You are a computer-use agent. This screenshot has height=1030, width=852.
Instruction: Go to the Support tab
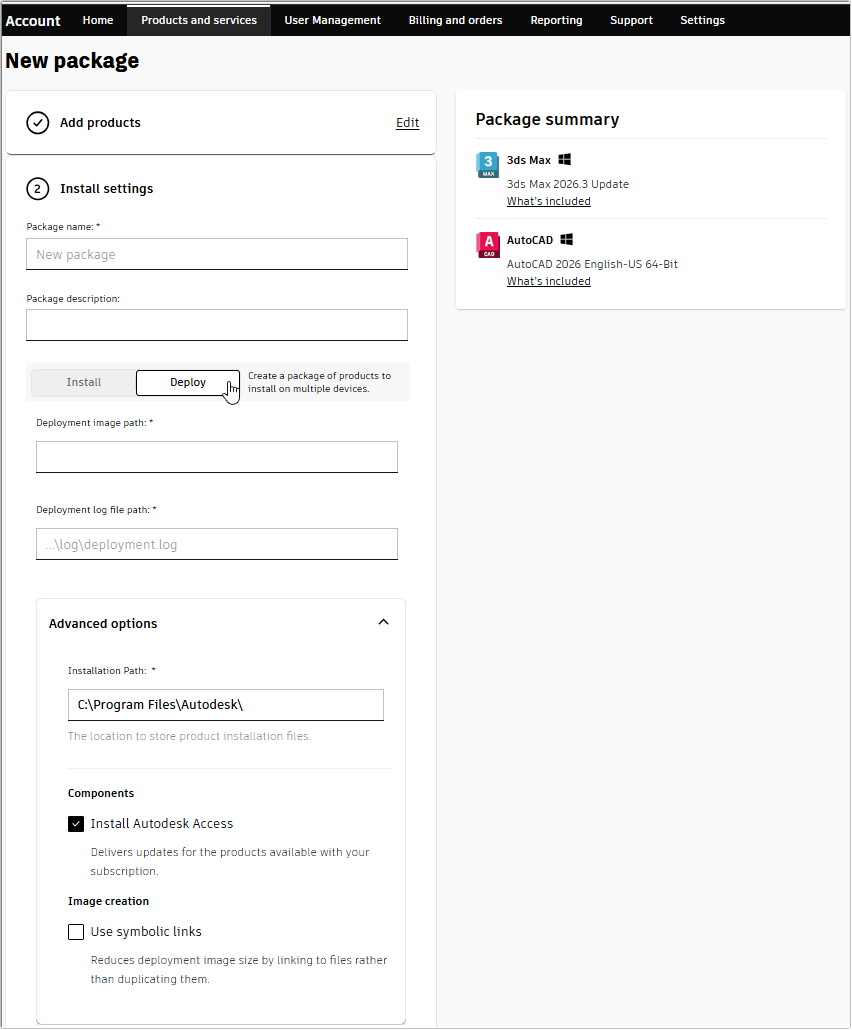coord(631,20)
